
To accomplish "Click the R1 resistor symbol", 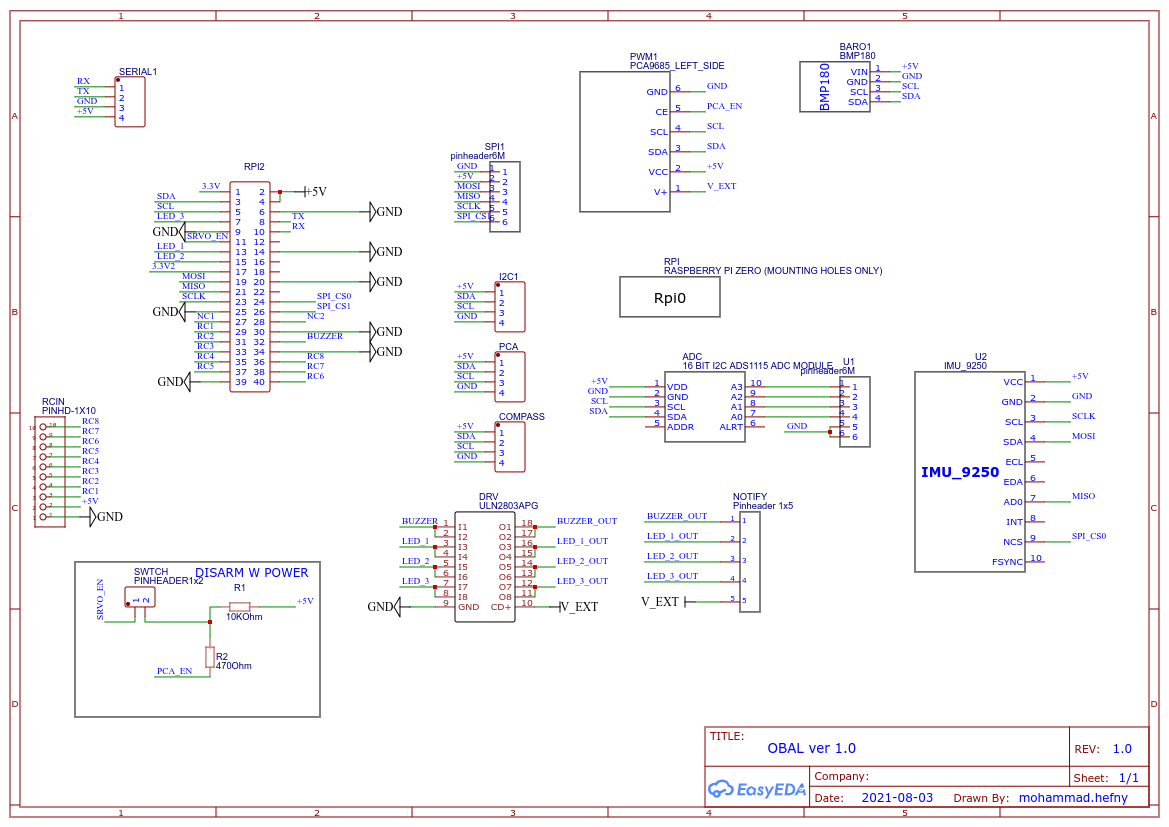I will [x=239, y=606].
